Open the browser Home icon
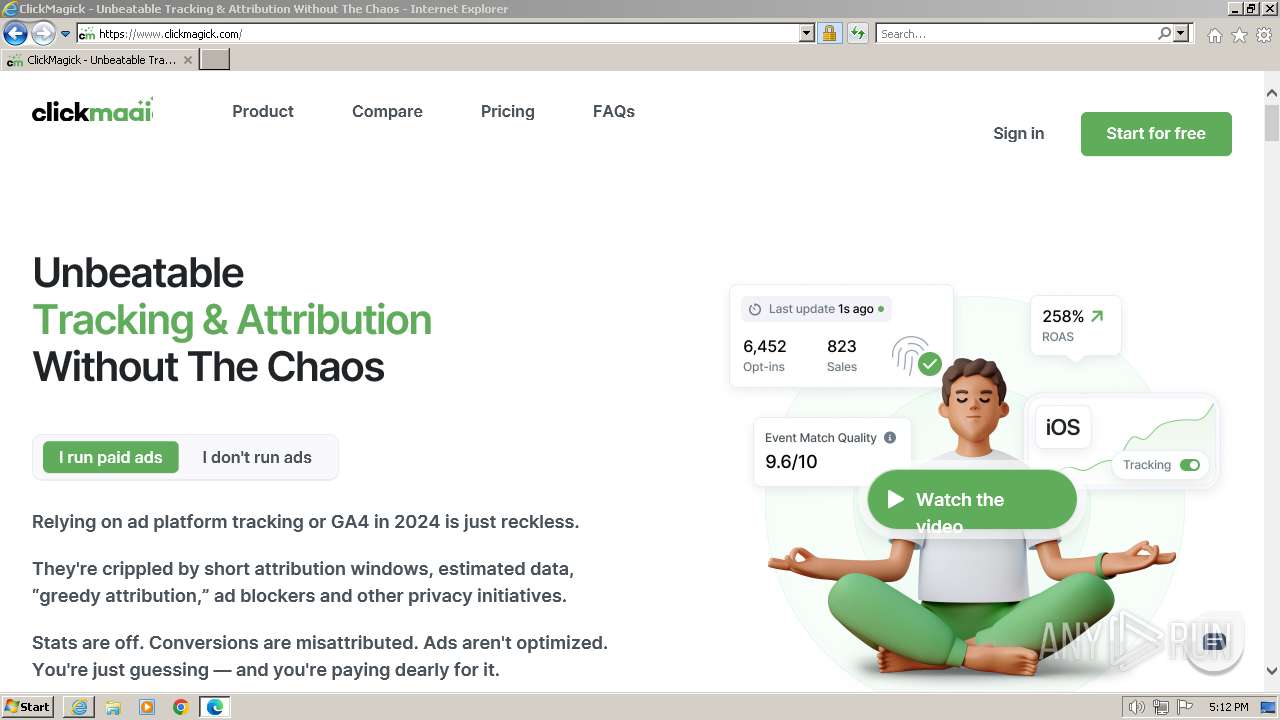 [x=1214, y=34]
